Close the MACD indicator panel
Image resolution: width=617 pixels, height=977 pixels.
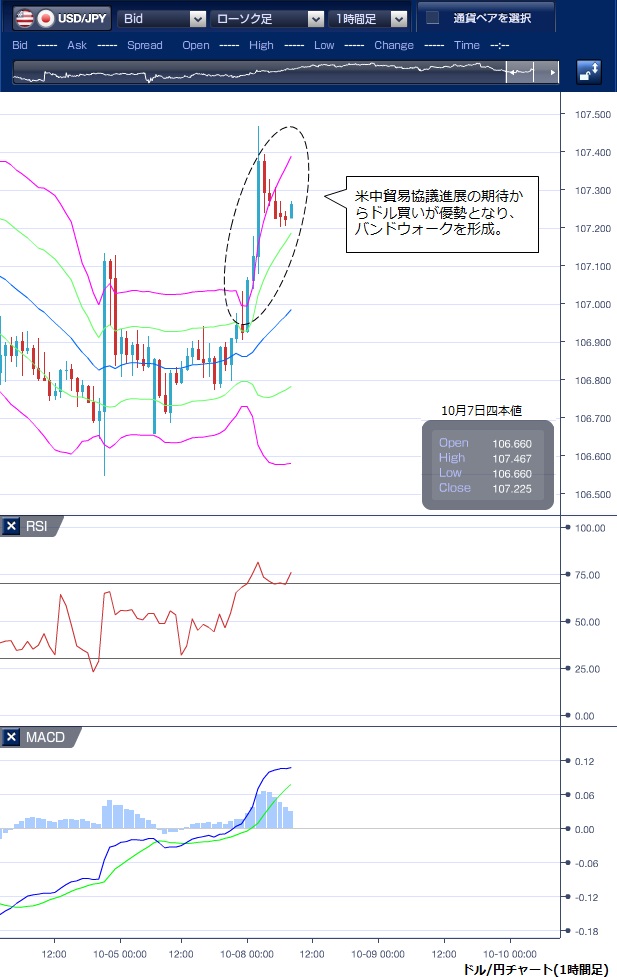[12, 737]
